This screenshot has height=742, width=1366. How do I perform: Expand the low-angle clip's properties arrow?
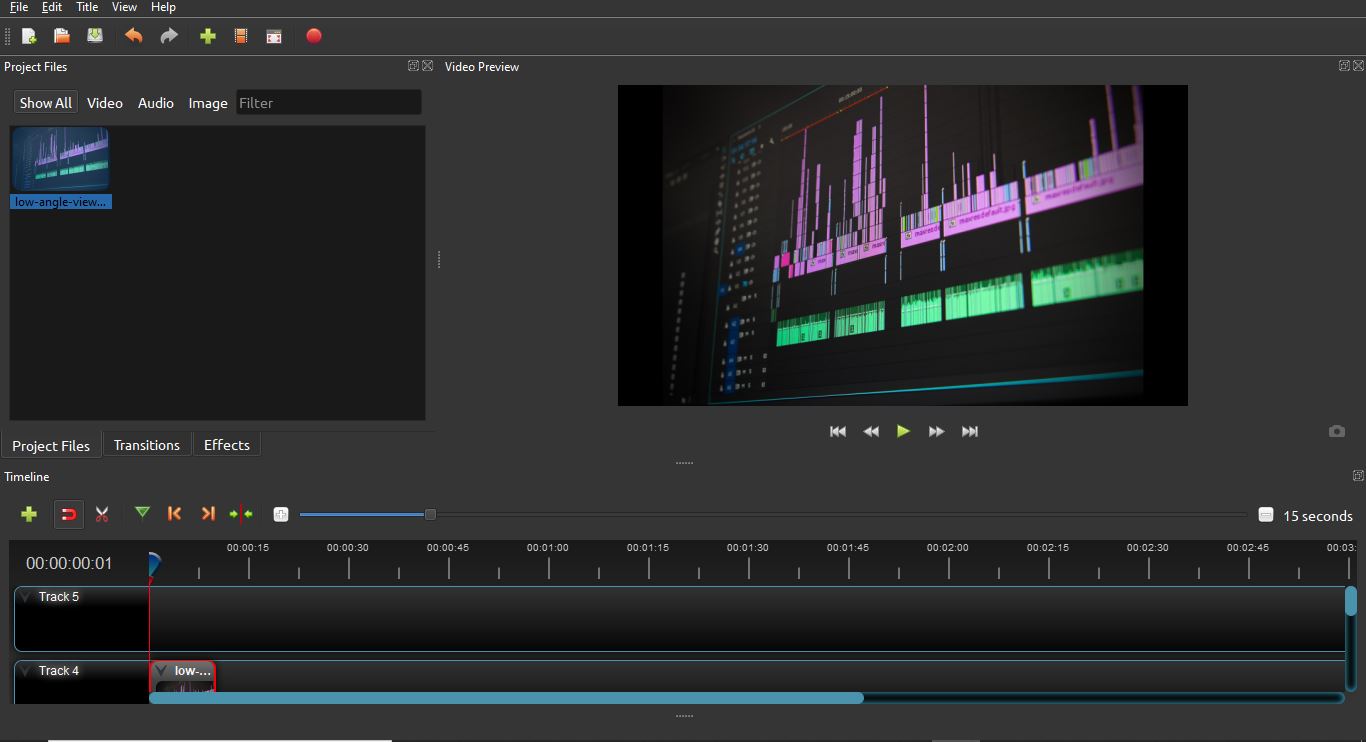pos(161,670)
